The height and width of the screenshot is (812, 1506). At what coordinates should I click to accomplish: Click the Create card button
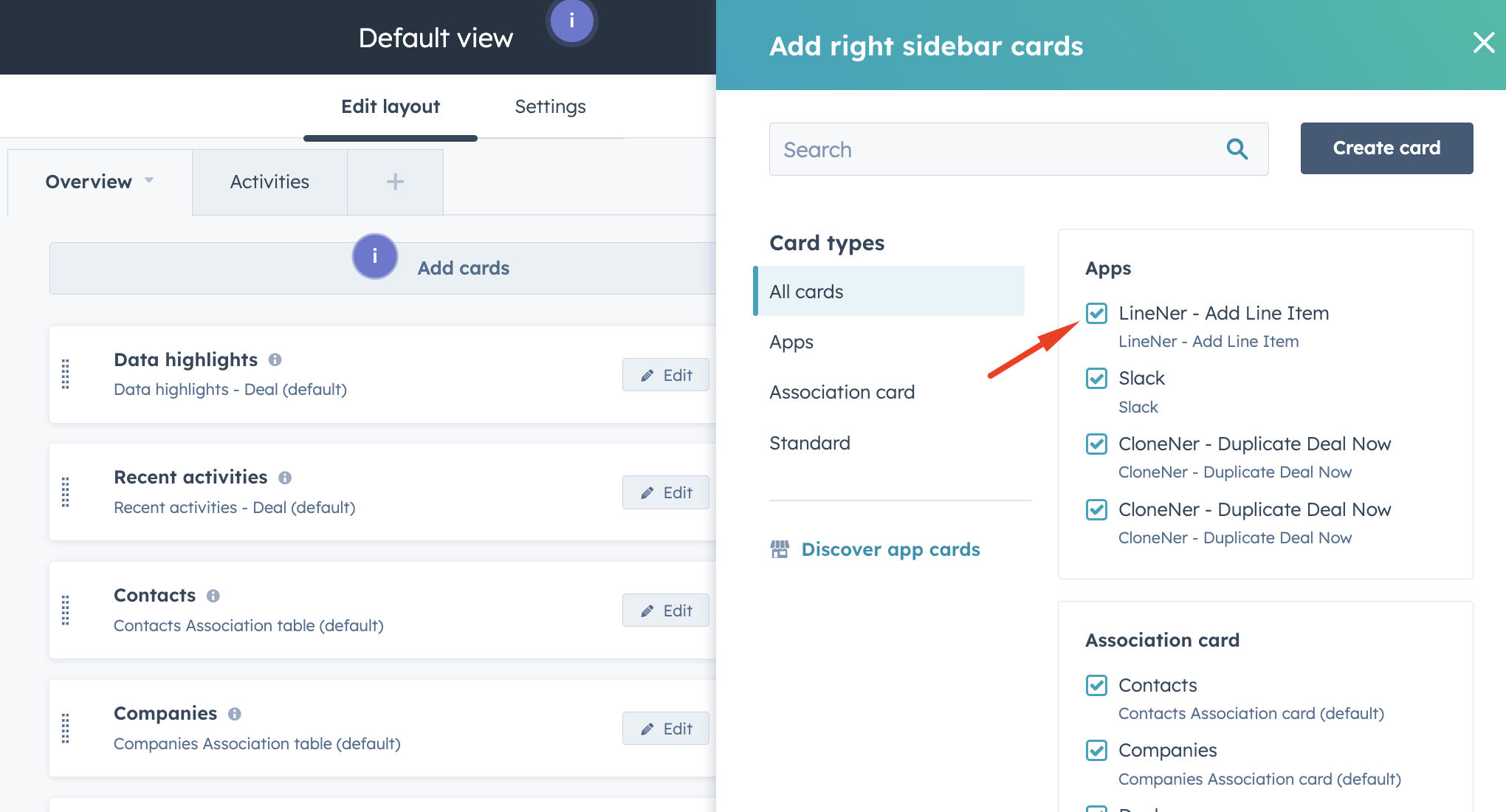(x=1386, y=148)
